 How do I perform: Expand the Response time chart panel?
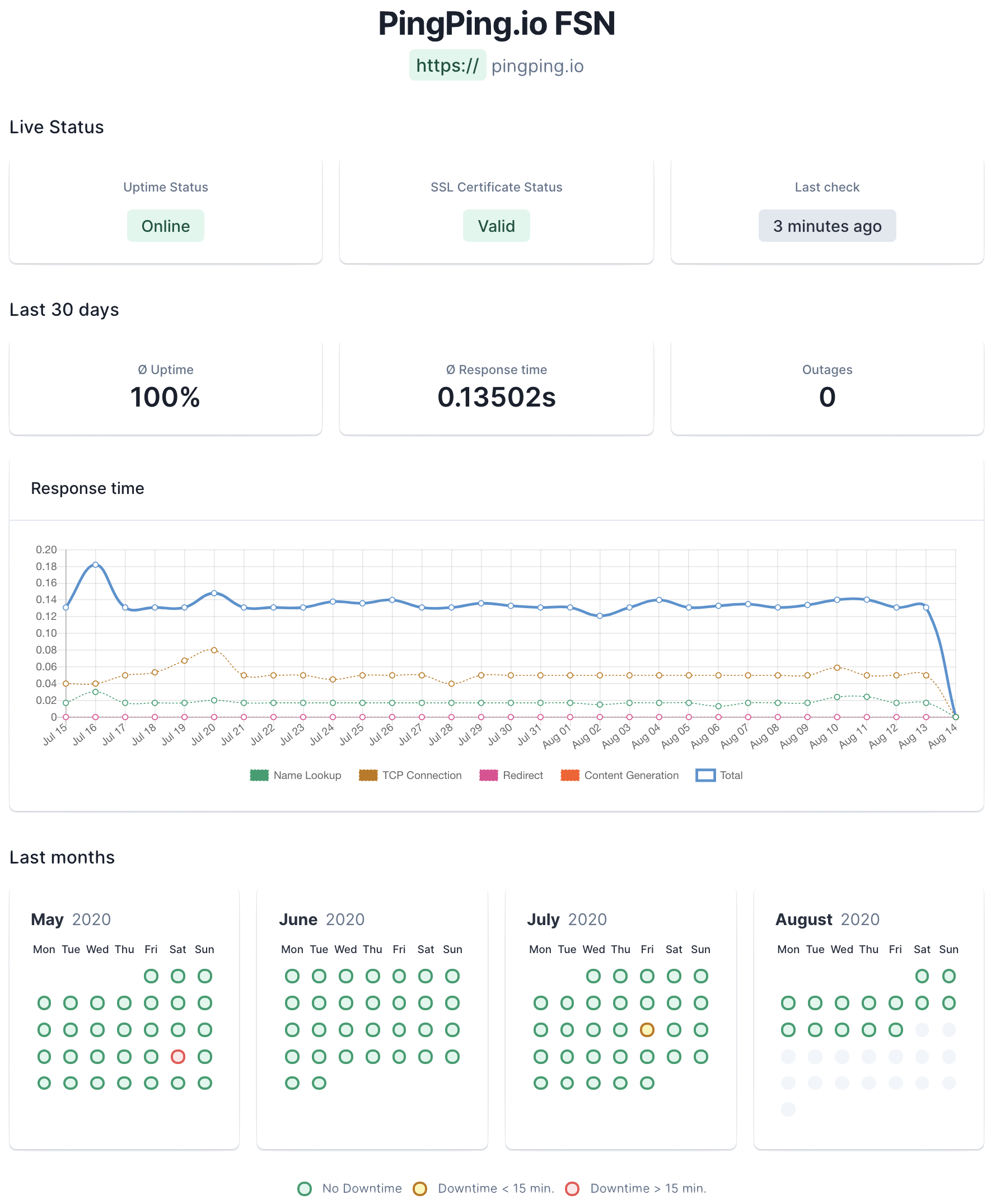(x=88, y=488)
